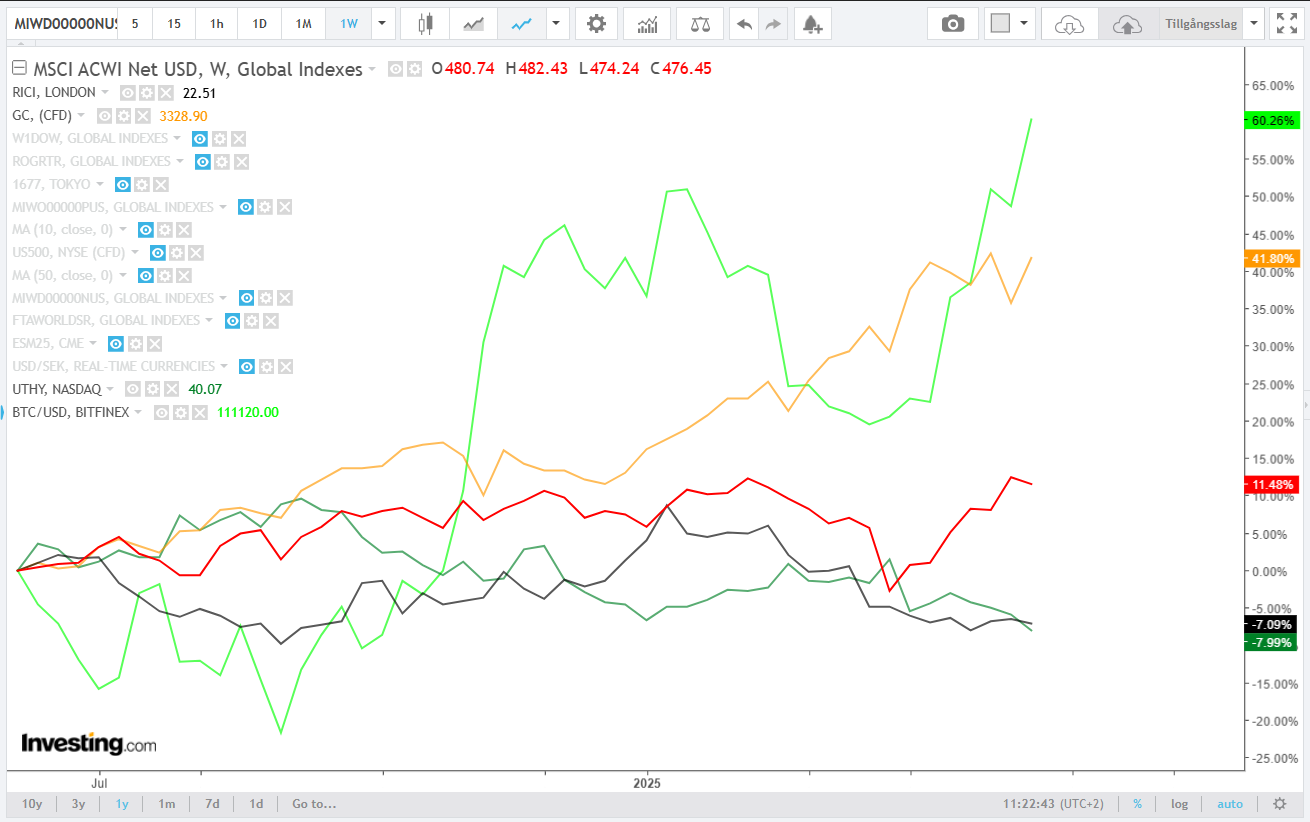
Task: Click the 'Go to...' button
Action: 314,804
